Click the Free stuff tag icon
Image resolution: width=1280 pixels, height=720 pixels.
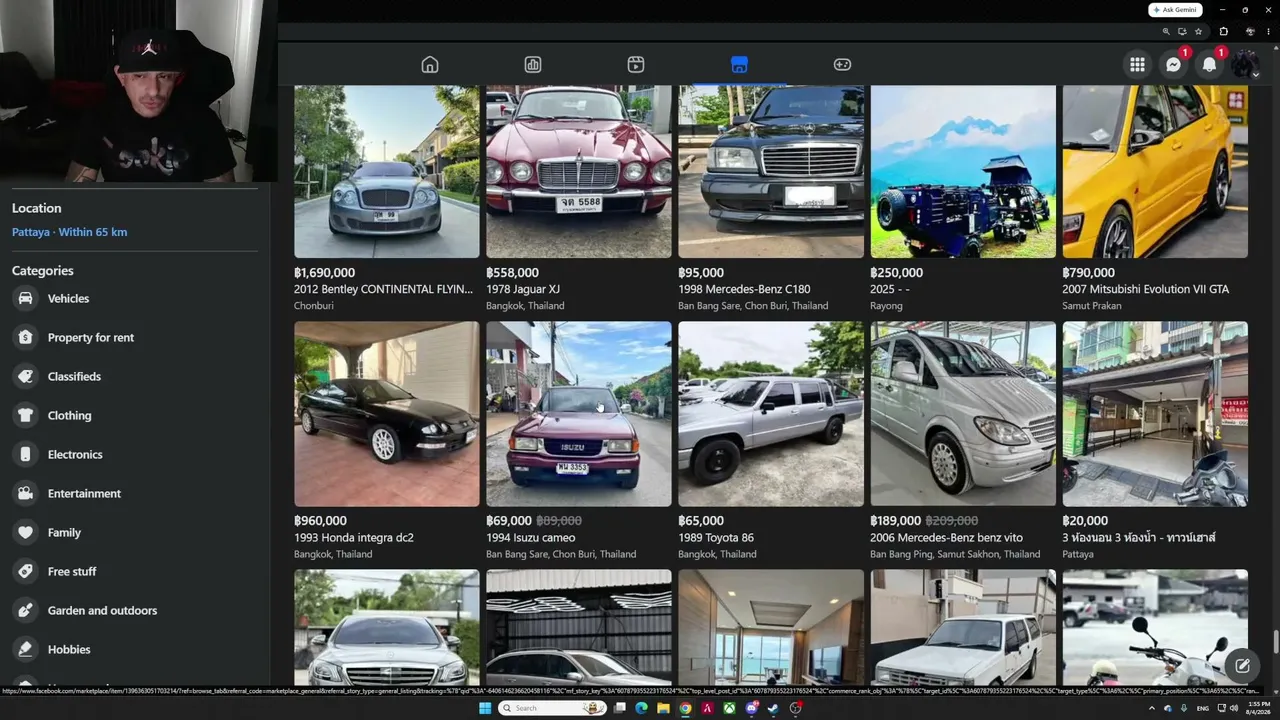26,571
